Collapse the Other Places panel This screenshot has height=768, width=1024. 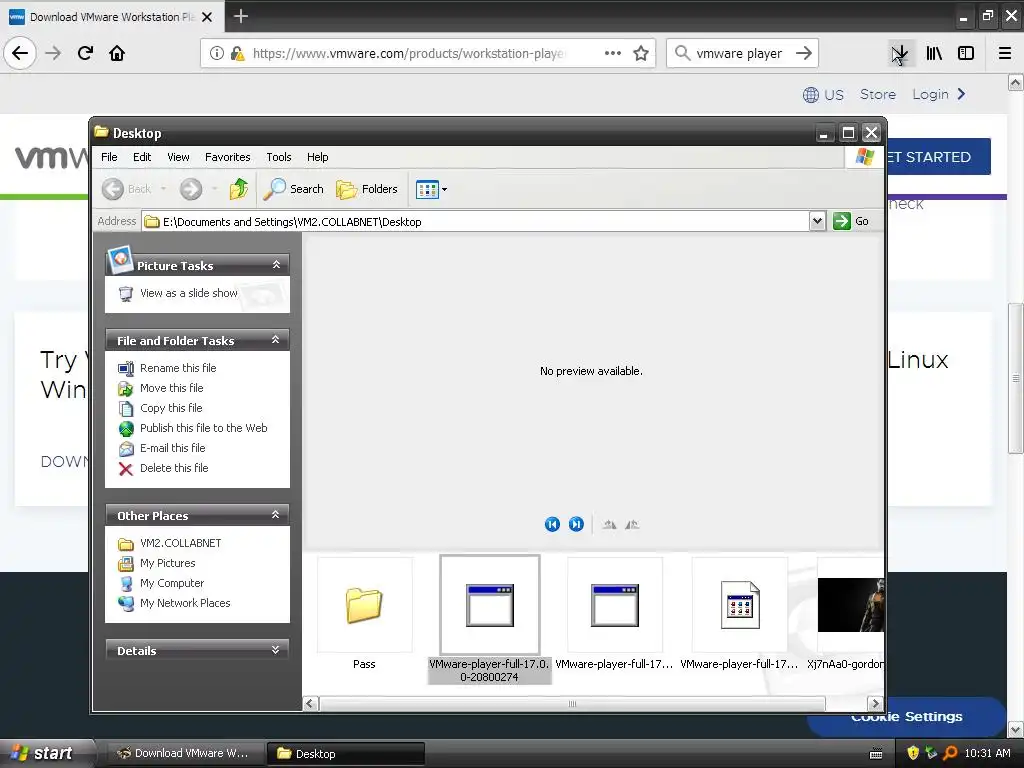(x=276, y=515)
